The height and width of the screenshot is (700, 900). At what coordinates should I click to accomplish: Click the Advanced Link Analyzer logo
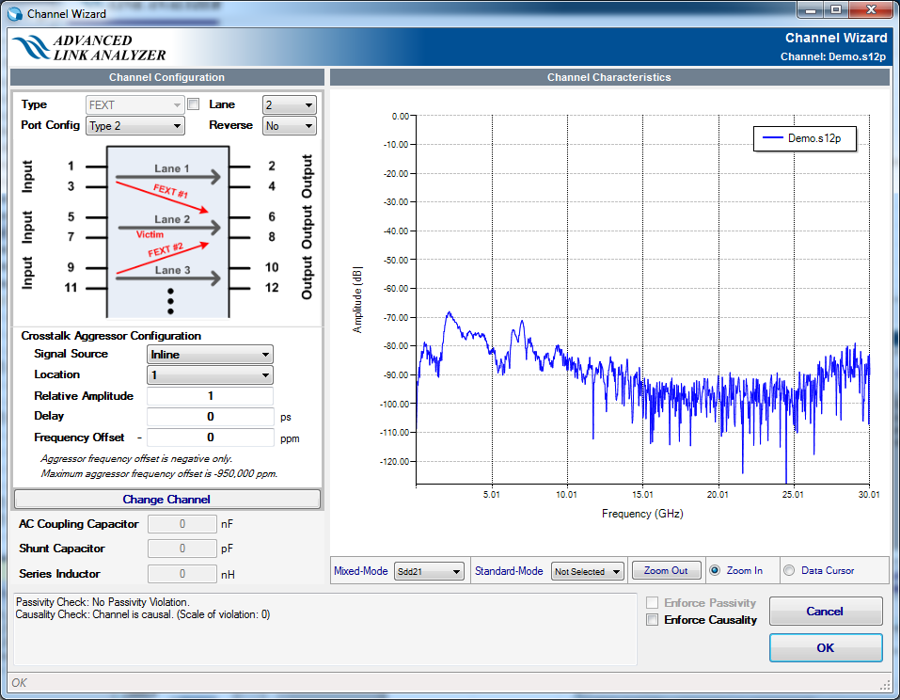tap(88, 48)
